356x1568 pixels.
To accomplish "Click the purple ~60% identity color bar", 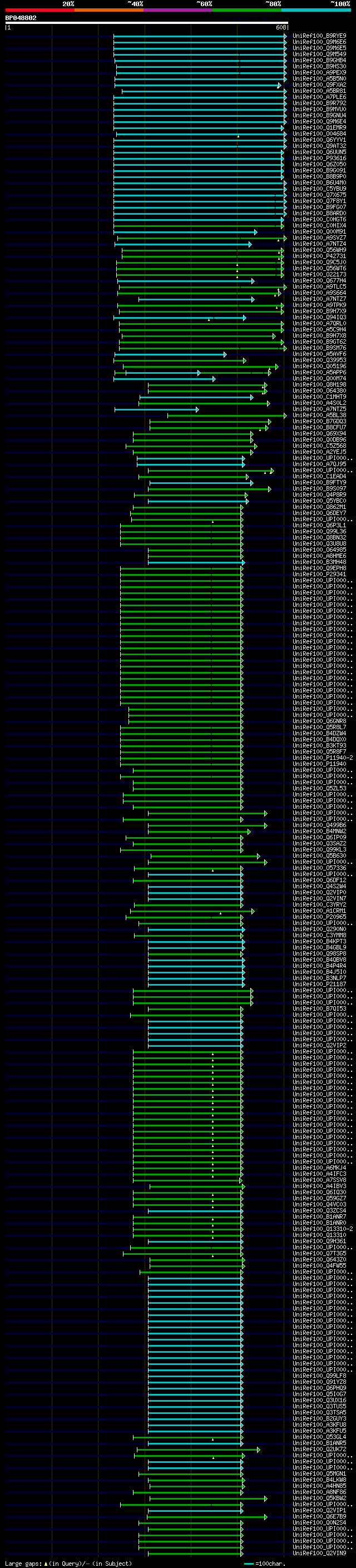I will [177, 10].
